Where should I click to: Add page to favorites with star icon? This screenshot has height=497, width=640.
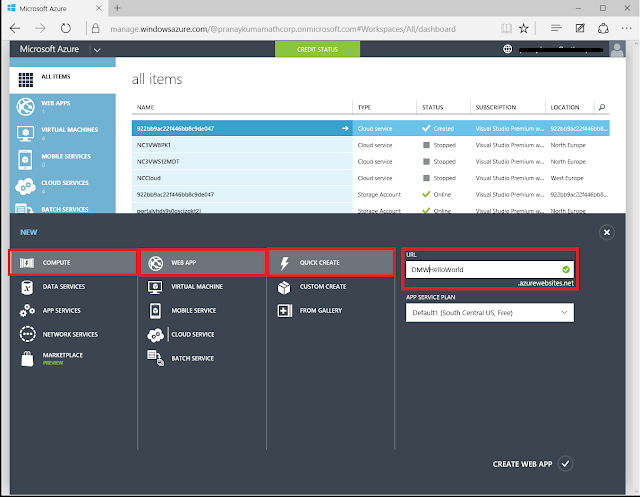[524, 29]
